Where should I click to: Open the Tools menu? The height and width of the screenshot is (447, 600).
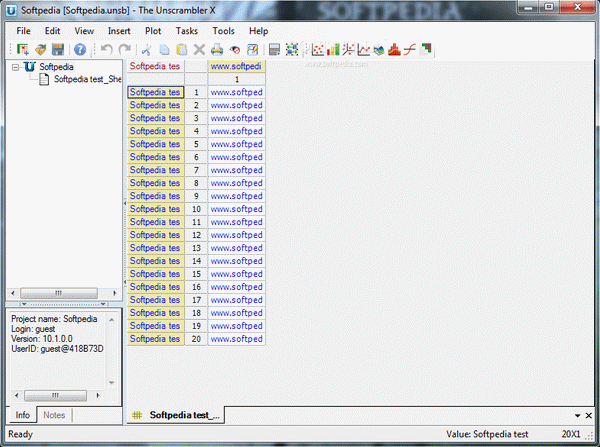pyautogui.click(x=223, y=31)
